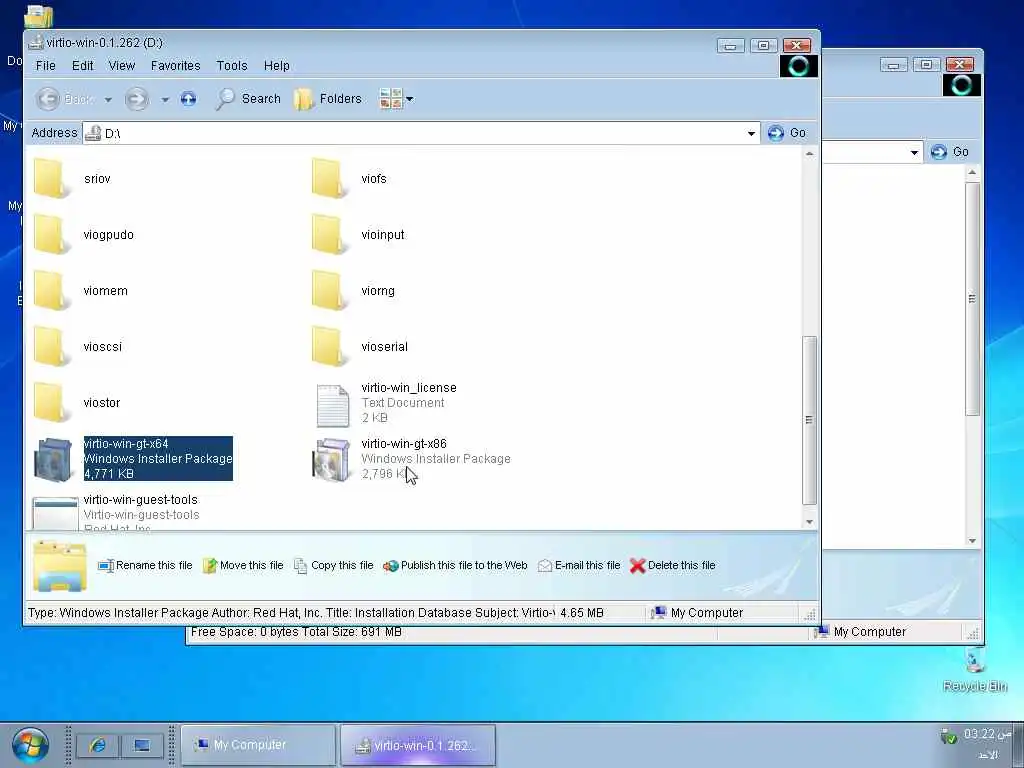
Task: Expand the Back history dropdown arrow
Action: click(108, 99)
